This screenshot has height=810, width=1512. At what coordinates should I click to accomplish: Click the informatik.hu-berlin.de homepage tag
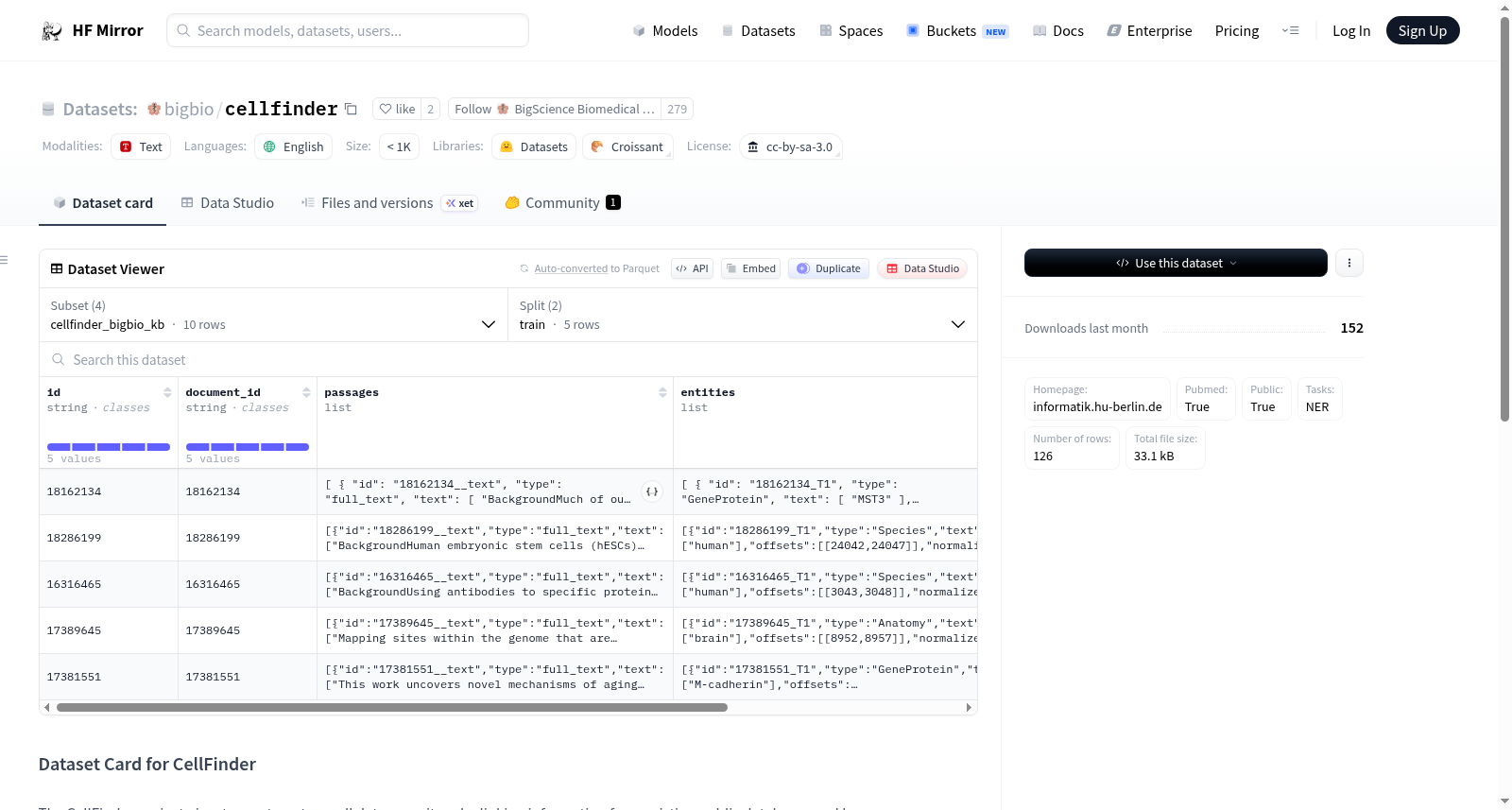pyautogui.click(x=1097, y=399)
